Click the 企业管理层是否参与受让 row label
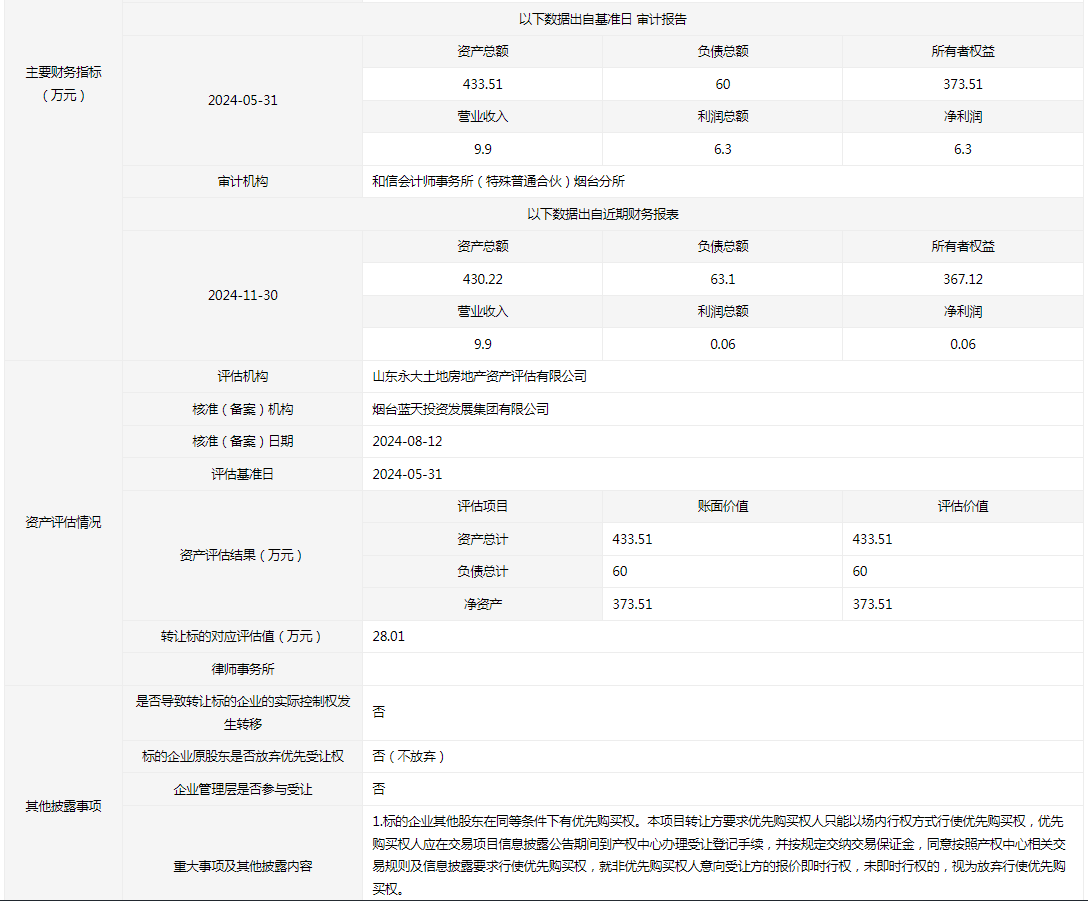This screenshot has height=901, width=1088. pos(243,790)
